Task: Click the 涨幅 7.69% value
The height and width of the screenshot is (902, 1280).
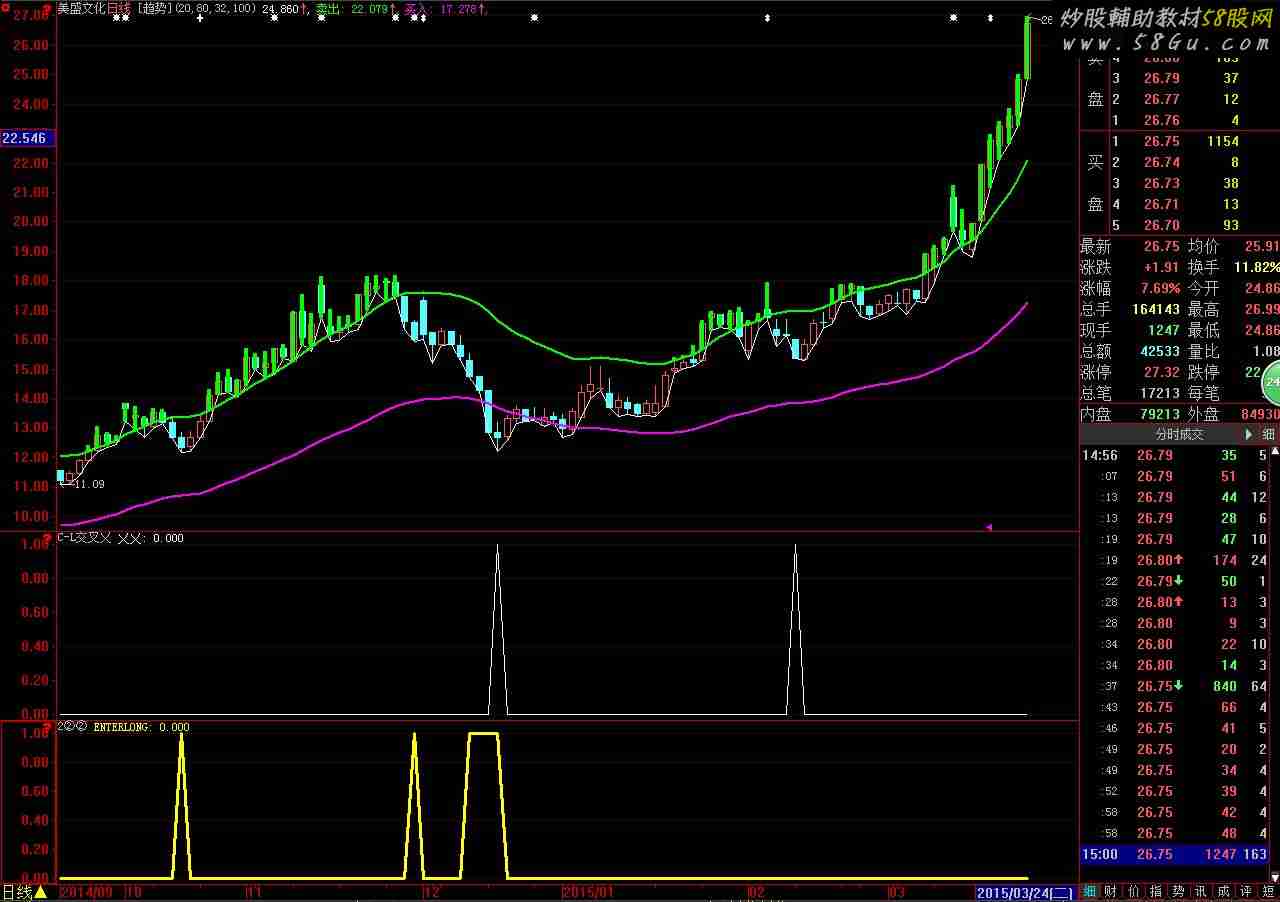Action: pos(1159,288)
